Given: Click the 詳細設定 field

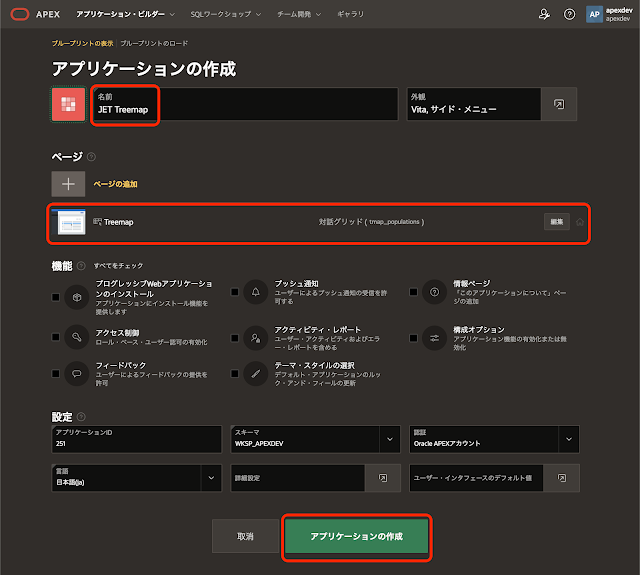Looking at the screenshot, I should pos(298,478).
